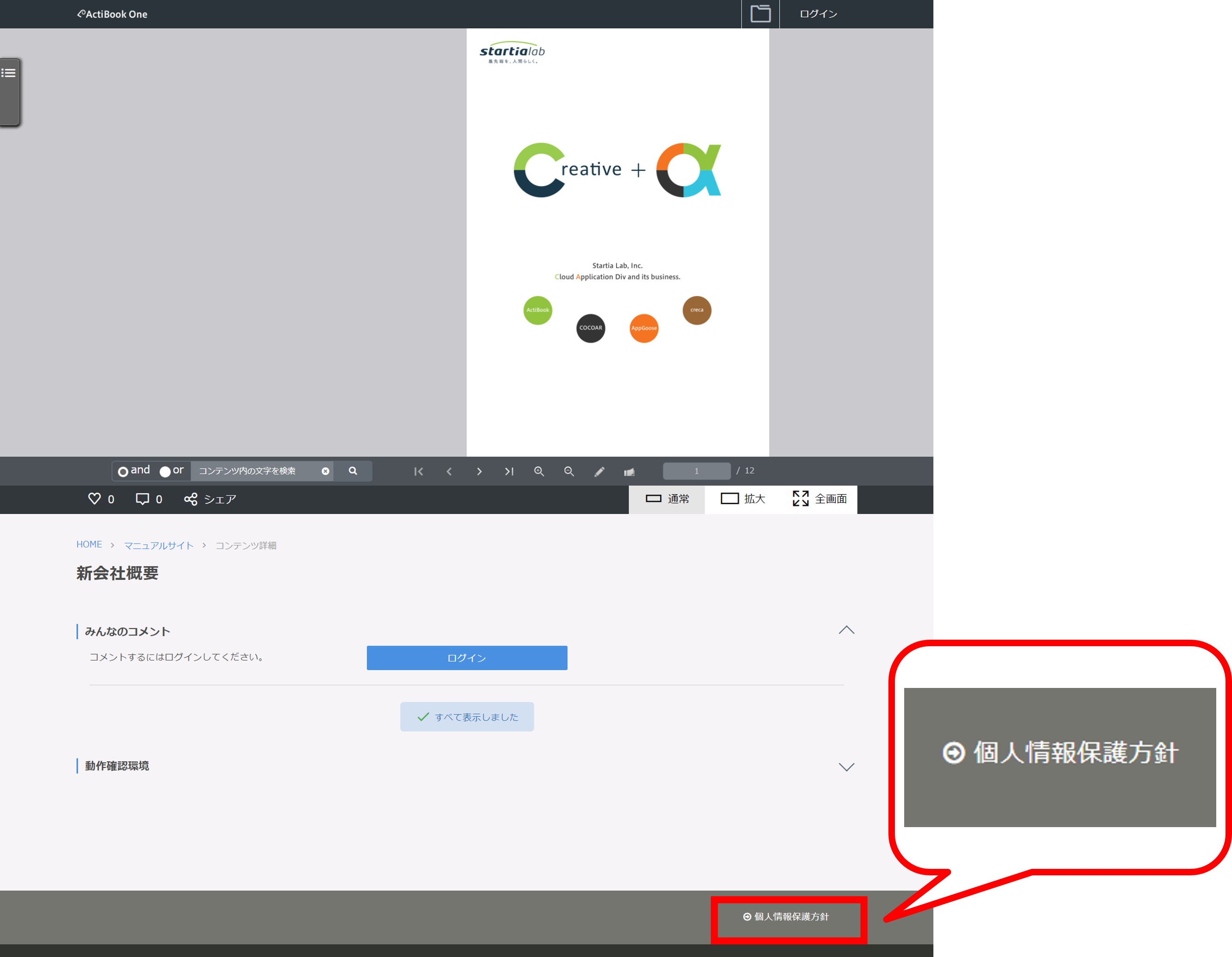Collapse the みんなのコメント section

846,630
